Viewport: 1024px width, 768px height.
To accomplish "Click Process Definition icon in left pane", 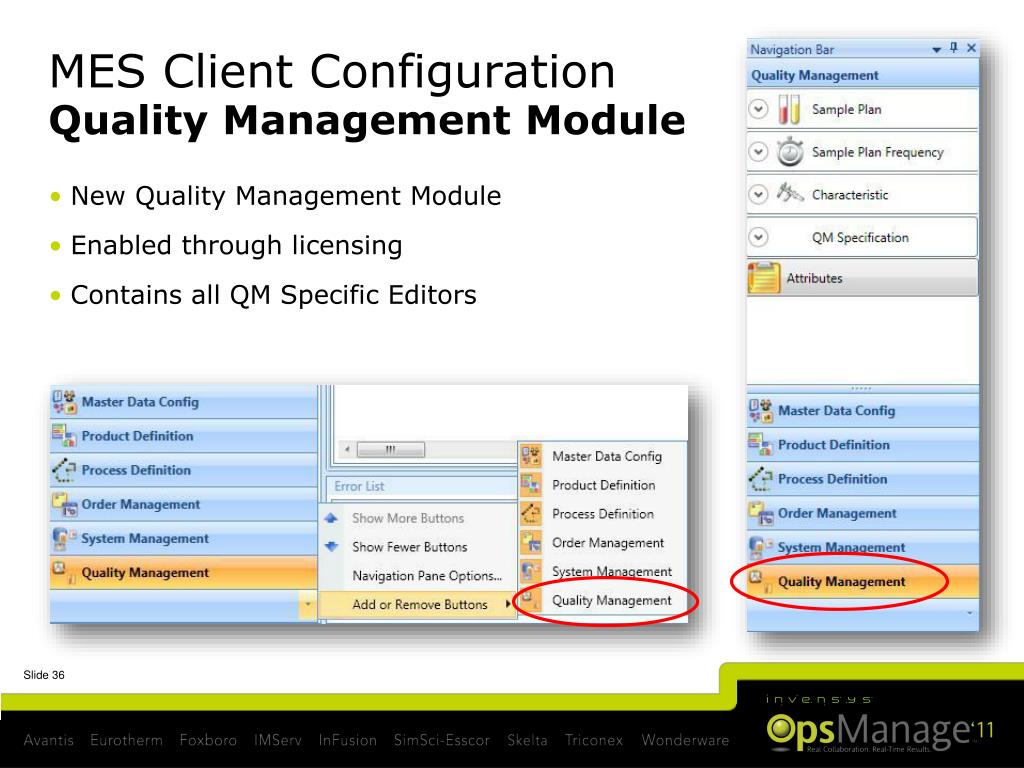I will (x=64, y=470).
